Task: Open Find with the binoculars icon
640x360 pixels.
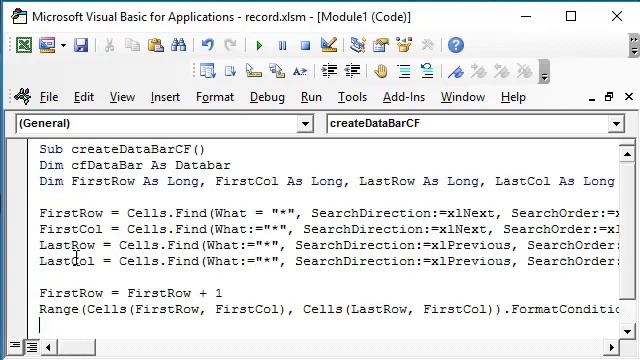Action: (x=179, y=45)
